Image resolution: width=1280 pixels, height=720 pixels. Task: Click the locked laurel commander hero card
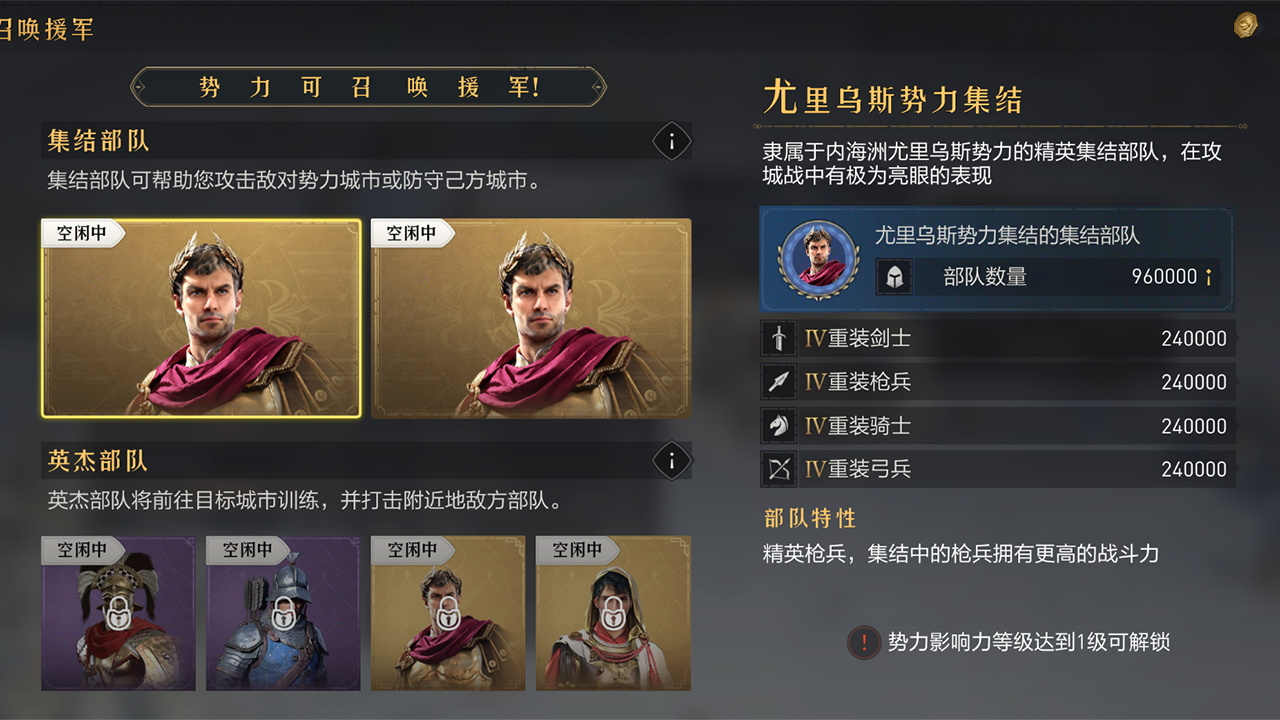coord(448,613)
